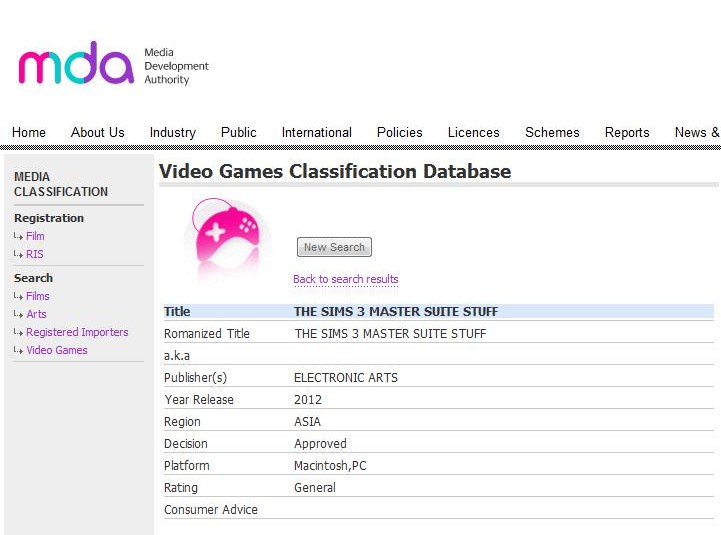Click the MDA logo
This screenshot has width=721, height=535.
coord(76,63)
